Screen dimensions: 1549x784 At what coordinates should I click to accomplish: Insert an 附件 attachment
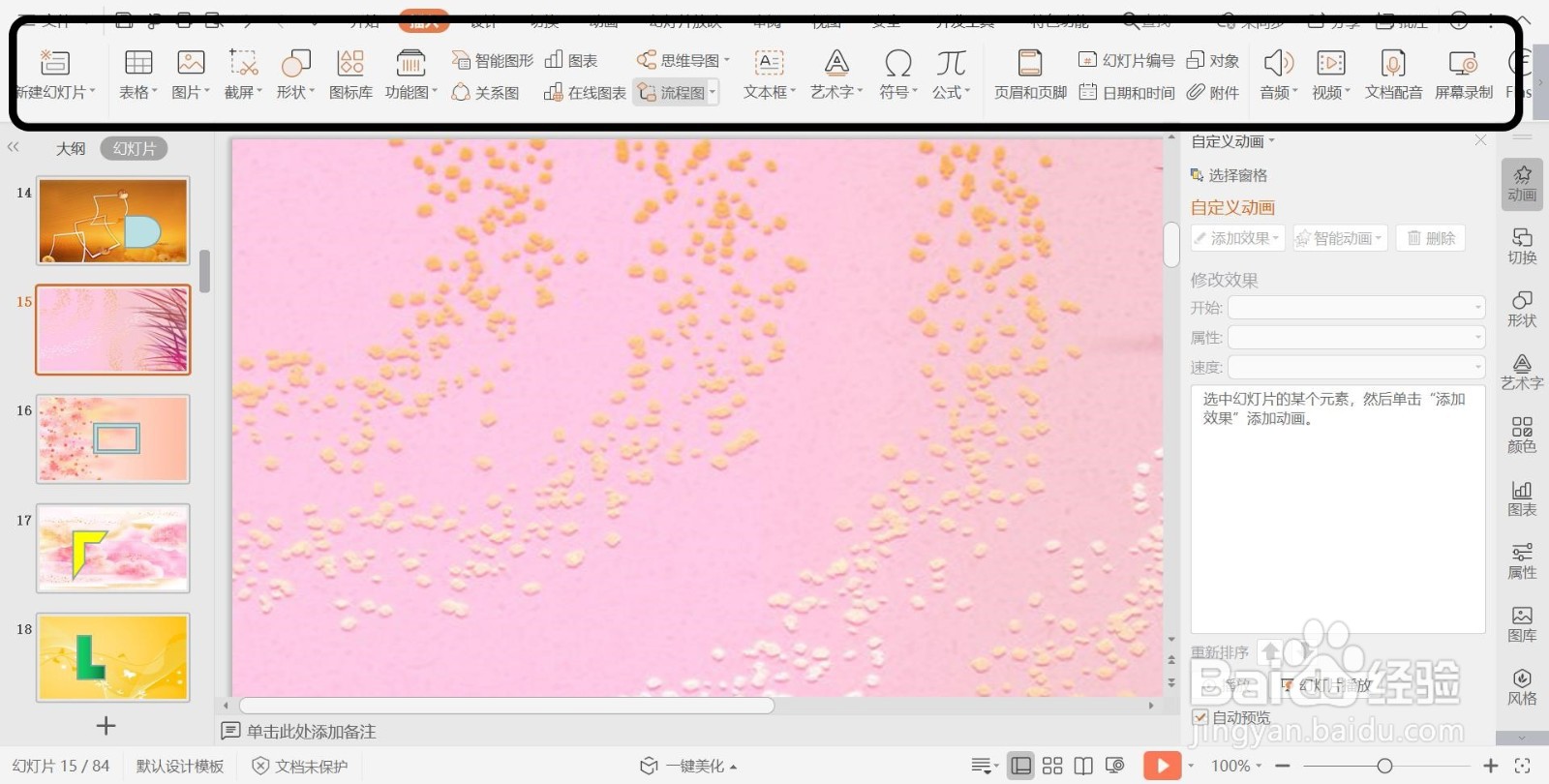1213,92
